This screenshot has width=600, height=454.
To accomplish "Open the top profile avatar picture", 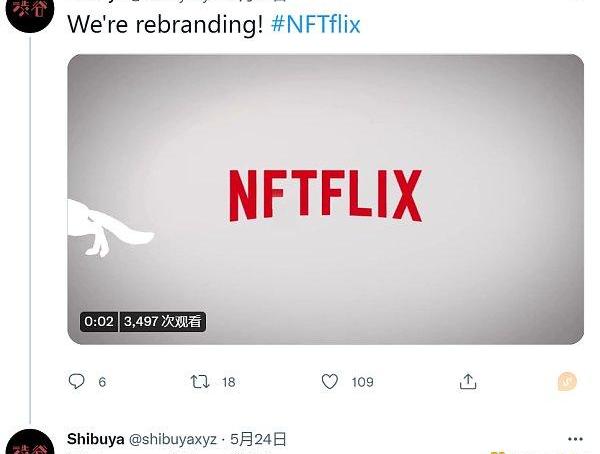I will coord(30,12).
